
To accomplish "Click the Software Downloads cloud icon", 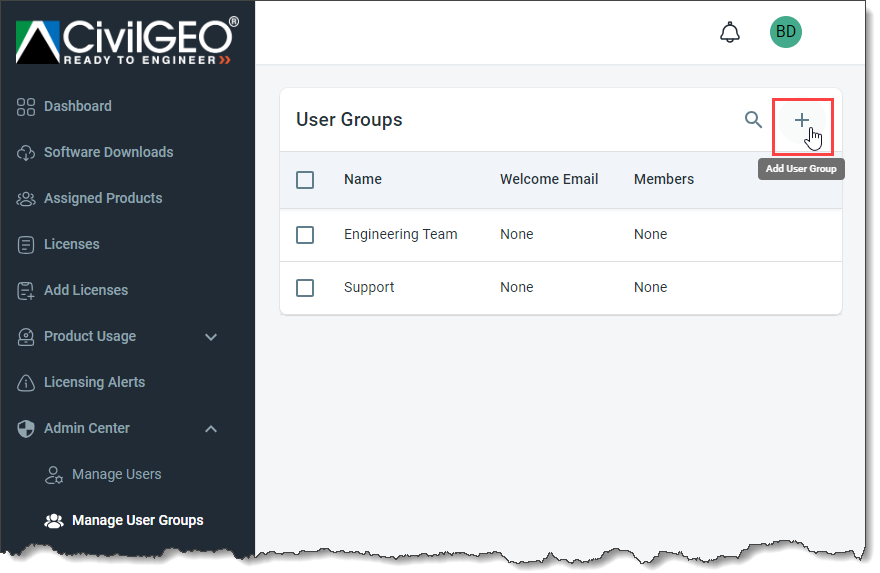I will pos(26,153).
